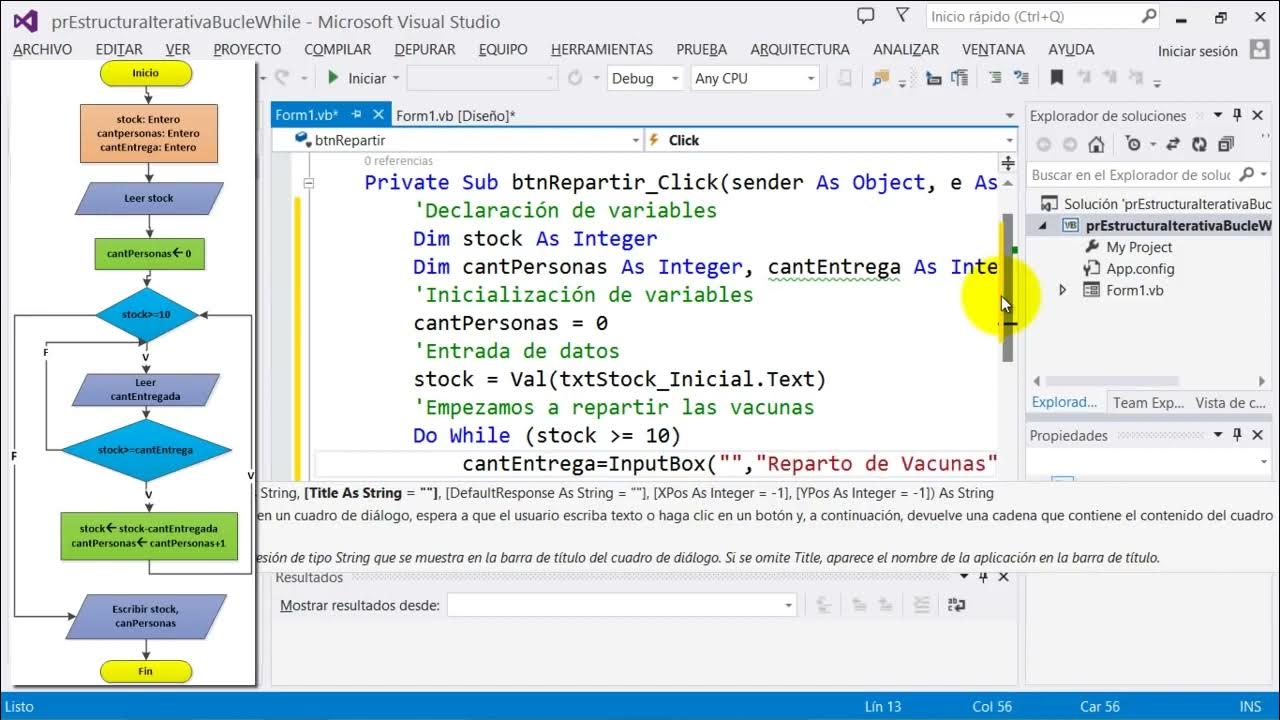Click the split editor handle above scrollbar

[1008, 163]
